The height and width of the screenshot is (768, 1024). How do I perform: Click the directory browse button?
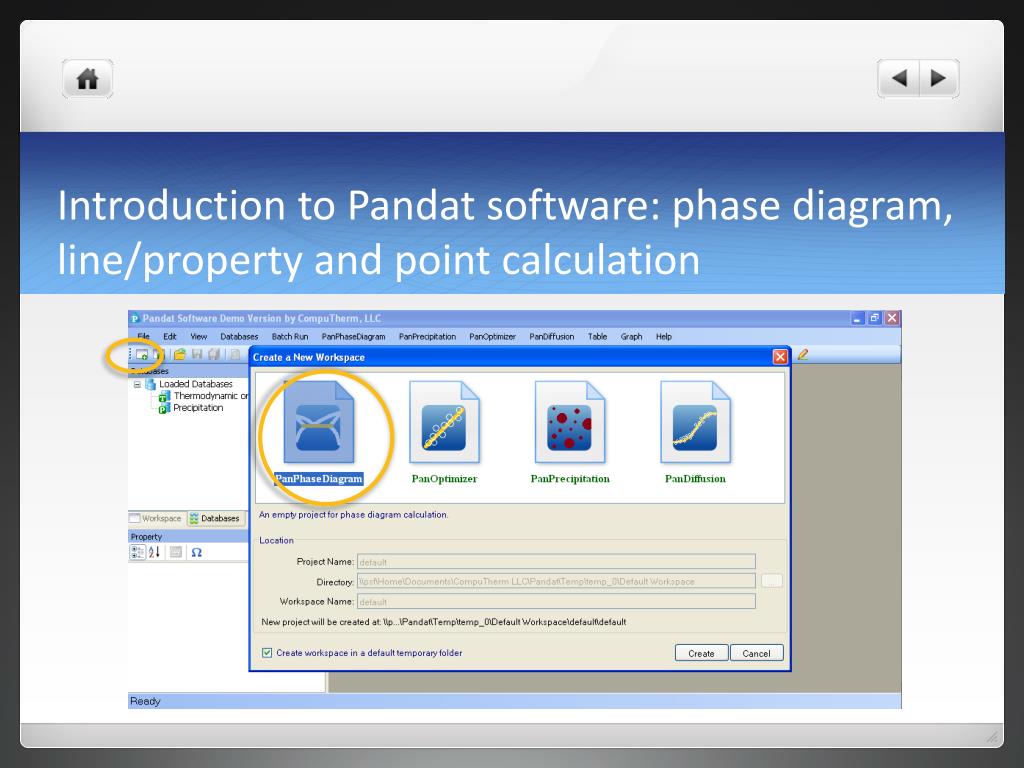tap(772, 581)
